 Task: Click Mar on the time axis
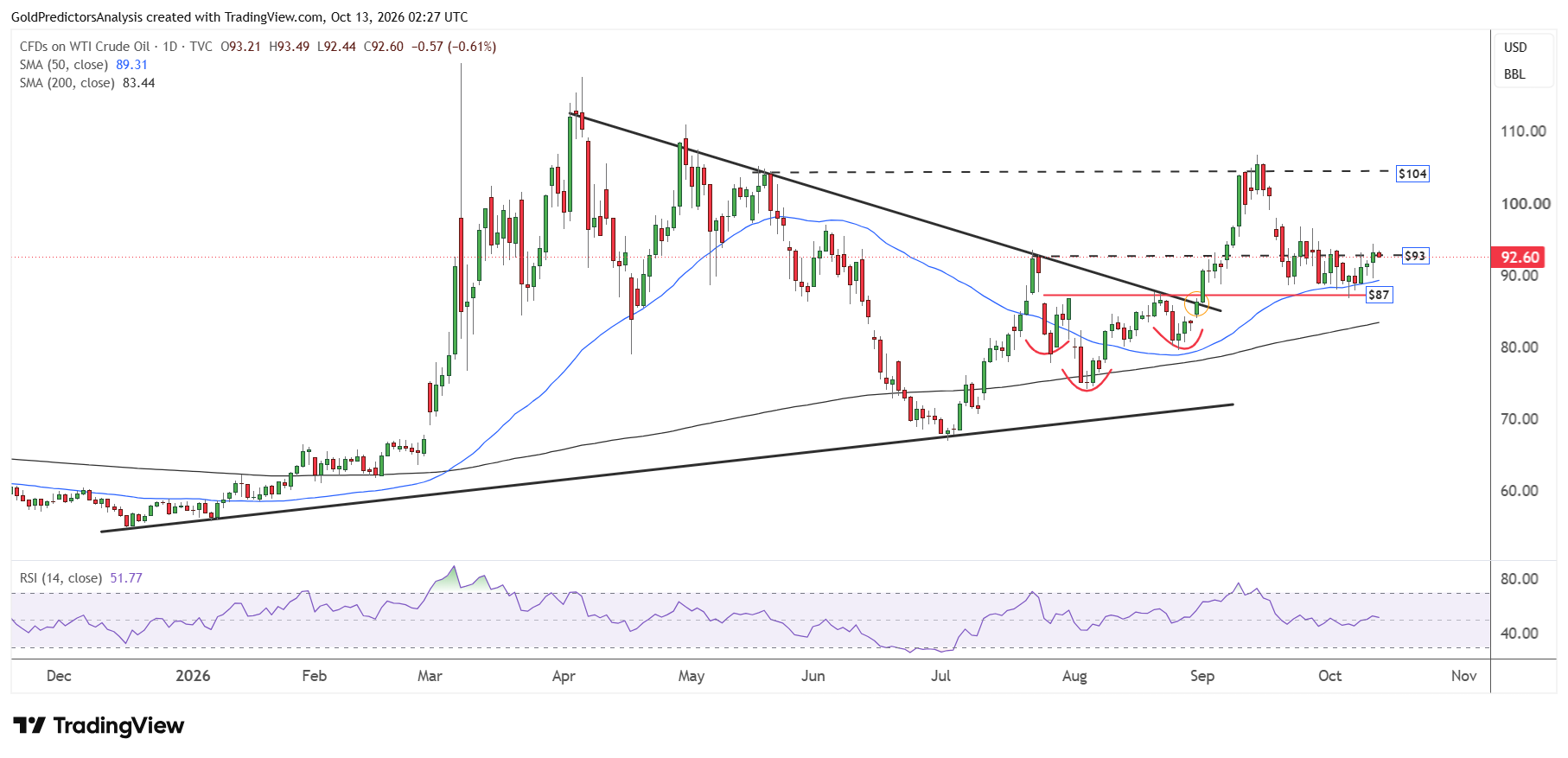(x=430, y=676)
